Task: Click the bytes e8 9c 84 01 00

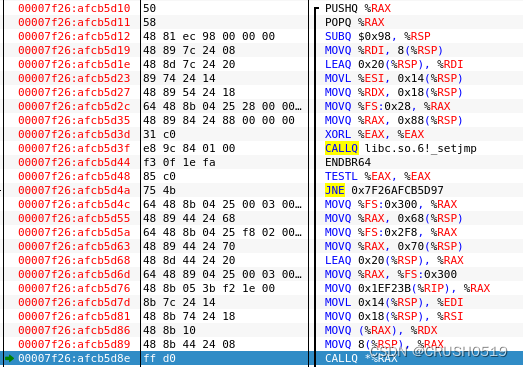Action: coord(189,148)
